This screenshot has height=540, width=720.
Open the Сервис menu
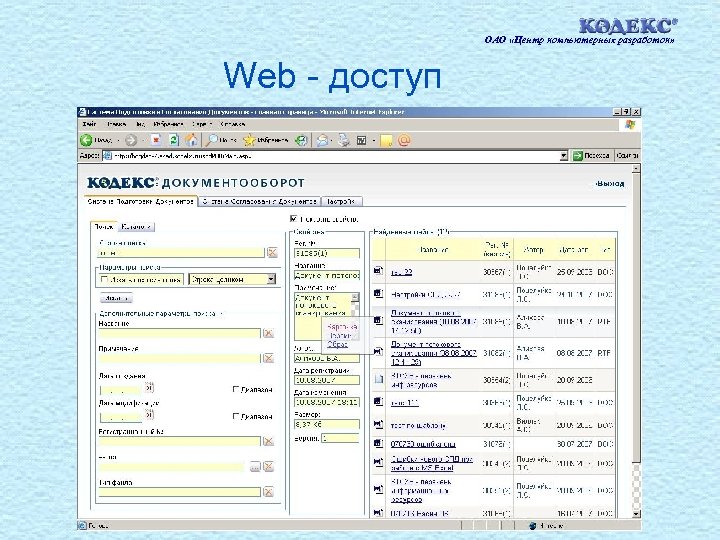pos(202,124)
